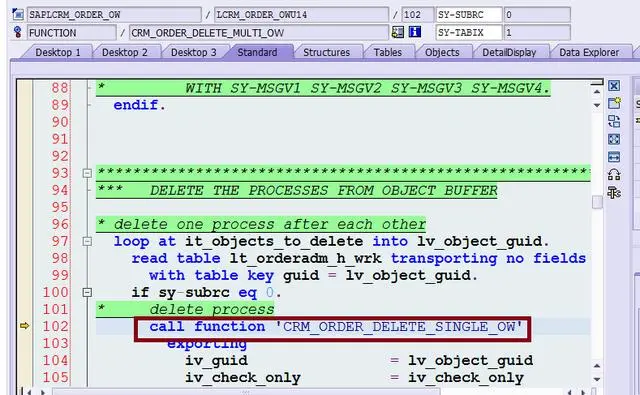The width and height of the screenshot is (640, 395).
Task: Click line number 88
Action: (x=60, y=88)
